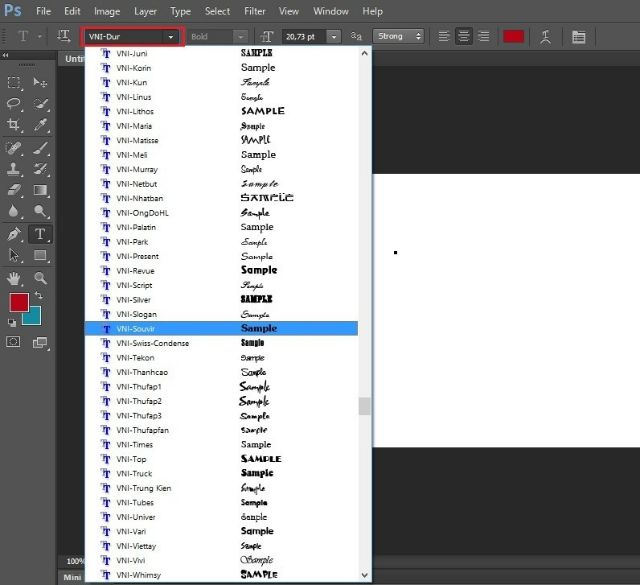Select the History Brush tool

(x=40, y=169)
